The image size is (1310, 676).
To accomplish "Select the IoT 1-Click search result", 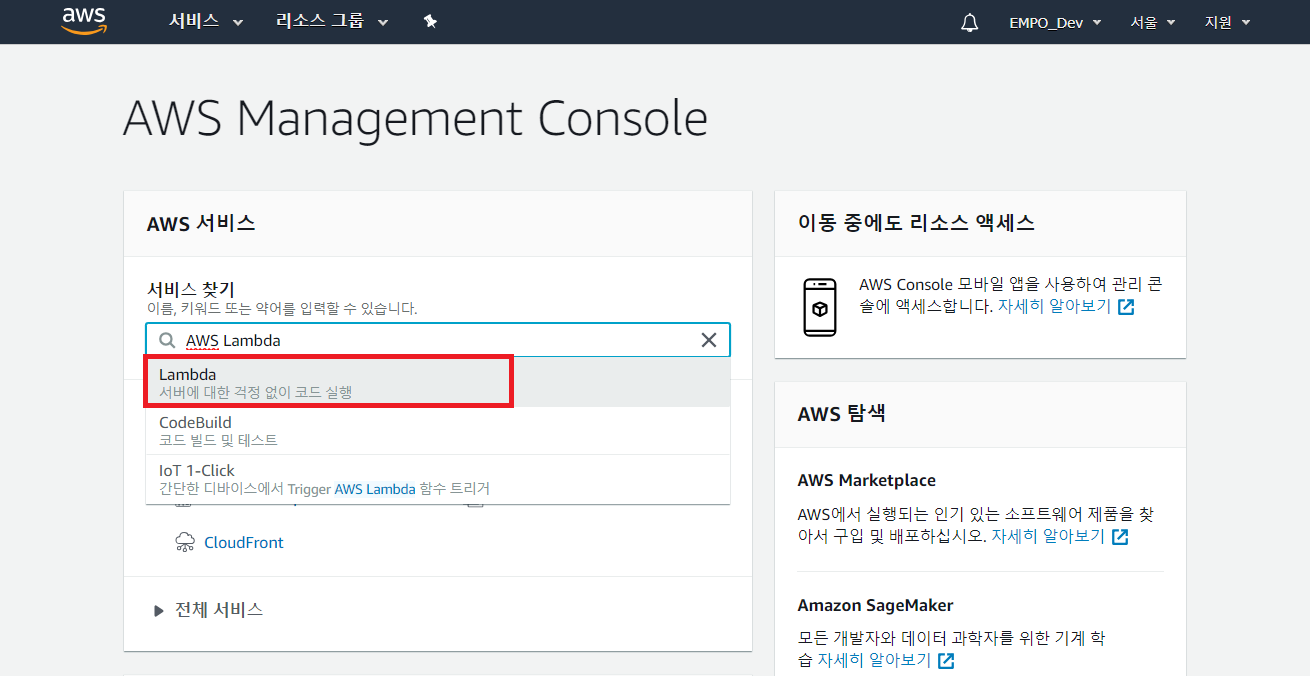I will pos(438,478).
